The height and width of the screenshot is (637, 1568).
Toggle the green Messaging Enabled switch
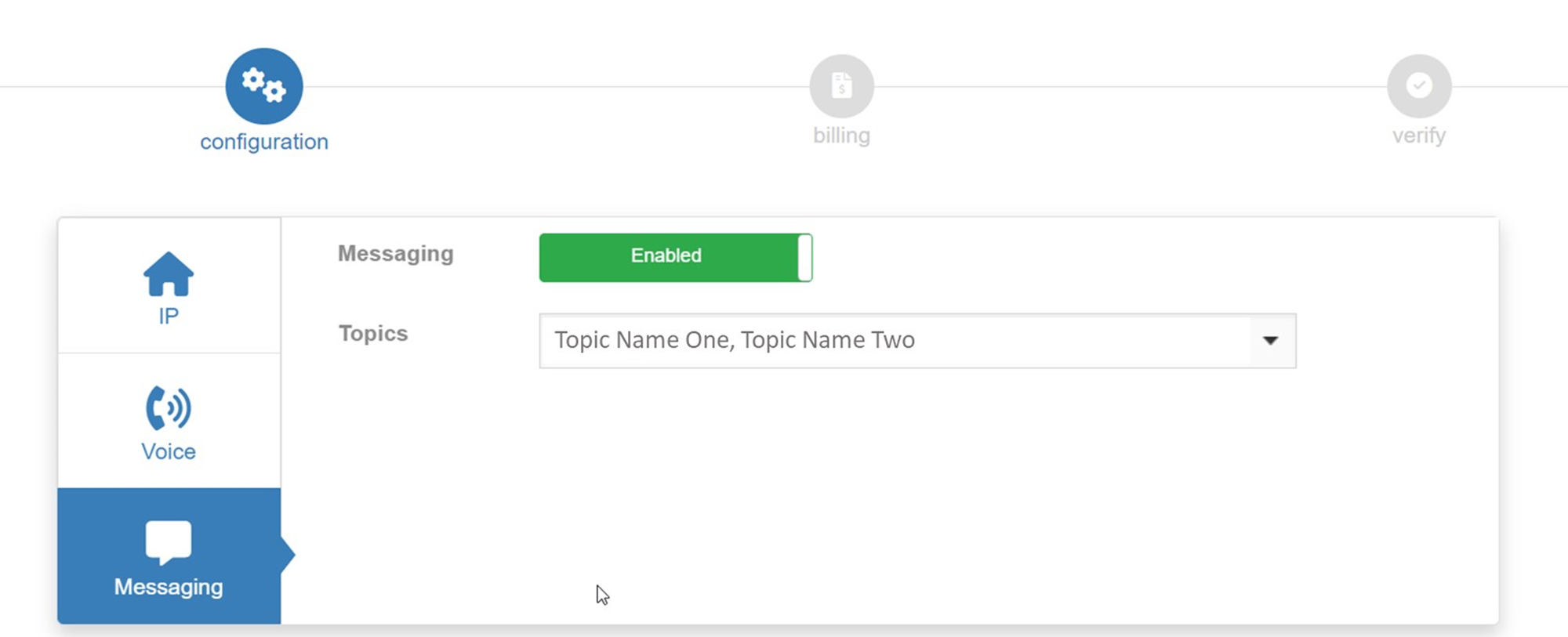pos(675,257)
